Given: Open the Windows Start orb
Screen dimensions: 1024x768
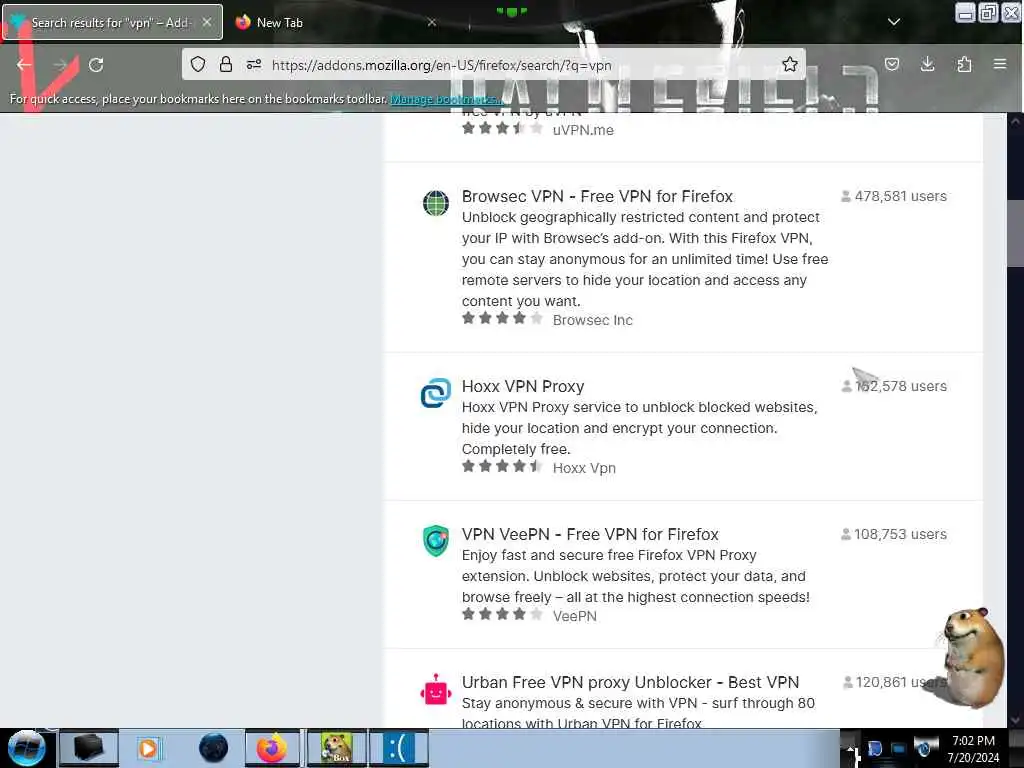Looking at the screenshot, I should pyautogui.click(x=26, y=748).
